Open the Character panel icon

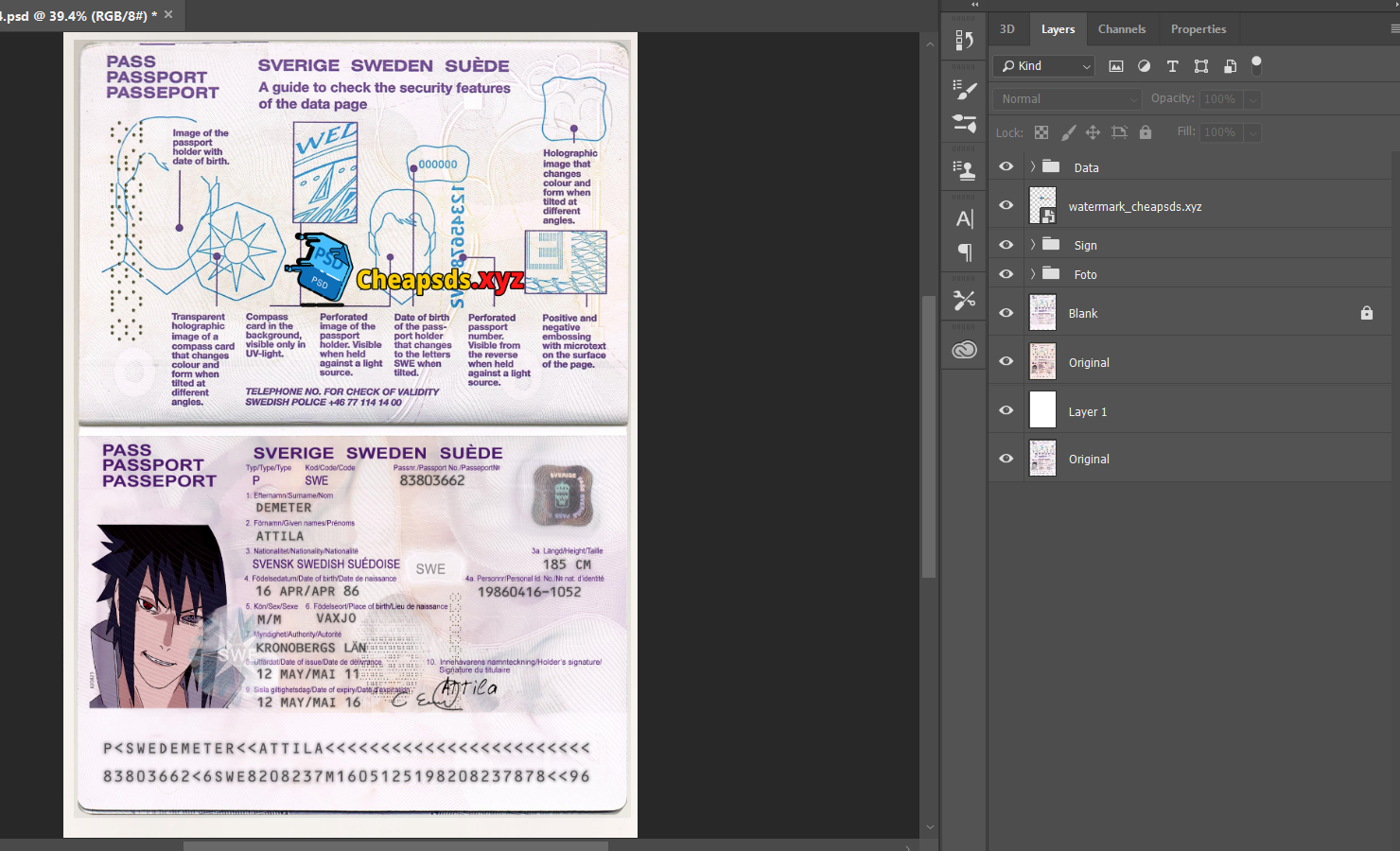coord(964,219)
